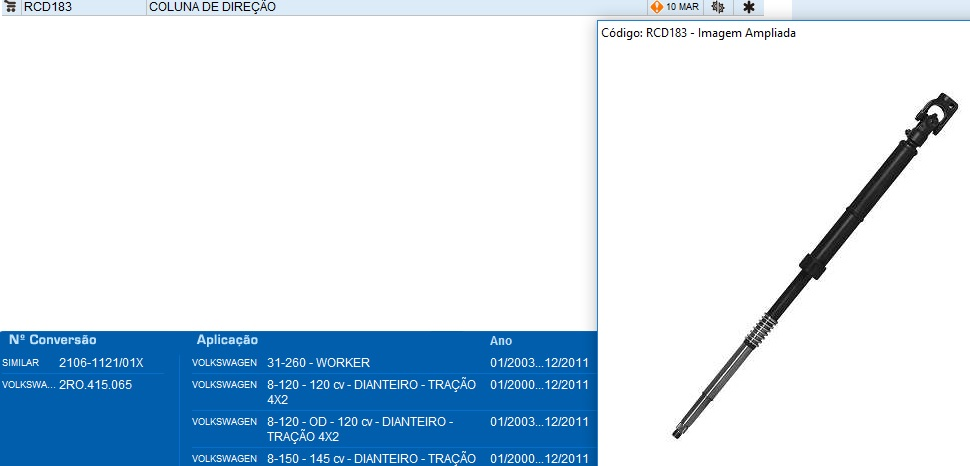
Task: Click the black asterisk icon in top row
Action: (x=748, y=7)
